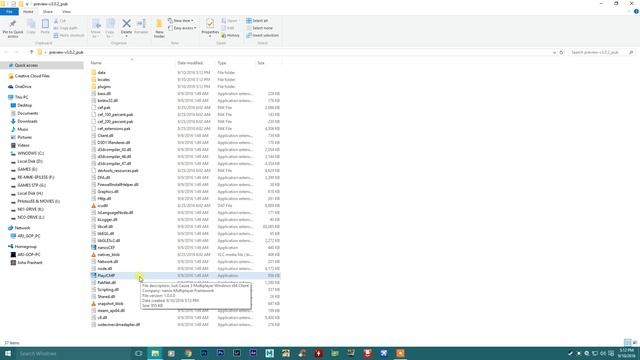Viewport: 640px width, 360px height.
Task: Open the Easy access dropdown
Action: [x=182, y=28]
